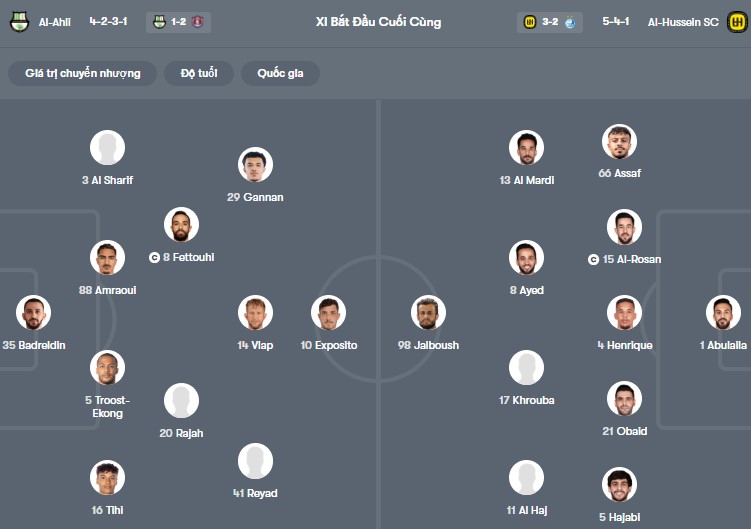Image resolution: width=751 pixels, height=529 pixels.
Task: Toggle the Quốc gia filter
Action: click(x=280, y=73)
